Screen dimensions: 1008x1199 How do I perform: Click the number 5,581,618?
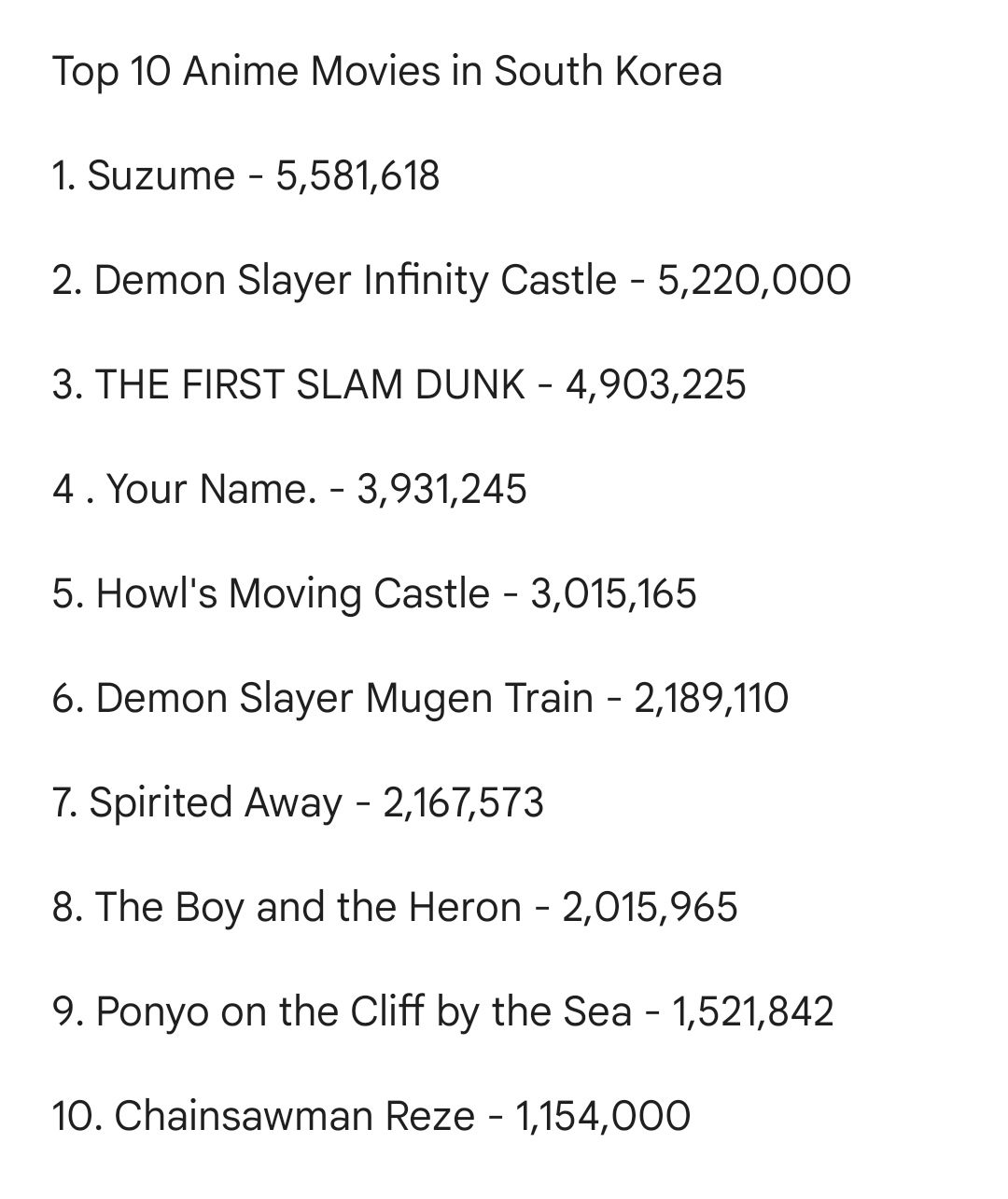(357, 177)
